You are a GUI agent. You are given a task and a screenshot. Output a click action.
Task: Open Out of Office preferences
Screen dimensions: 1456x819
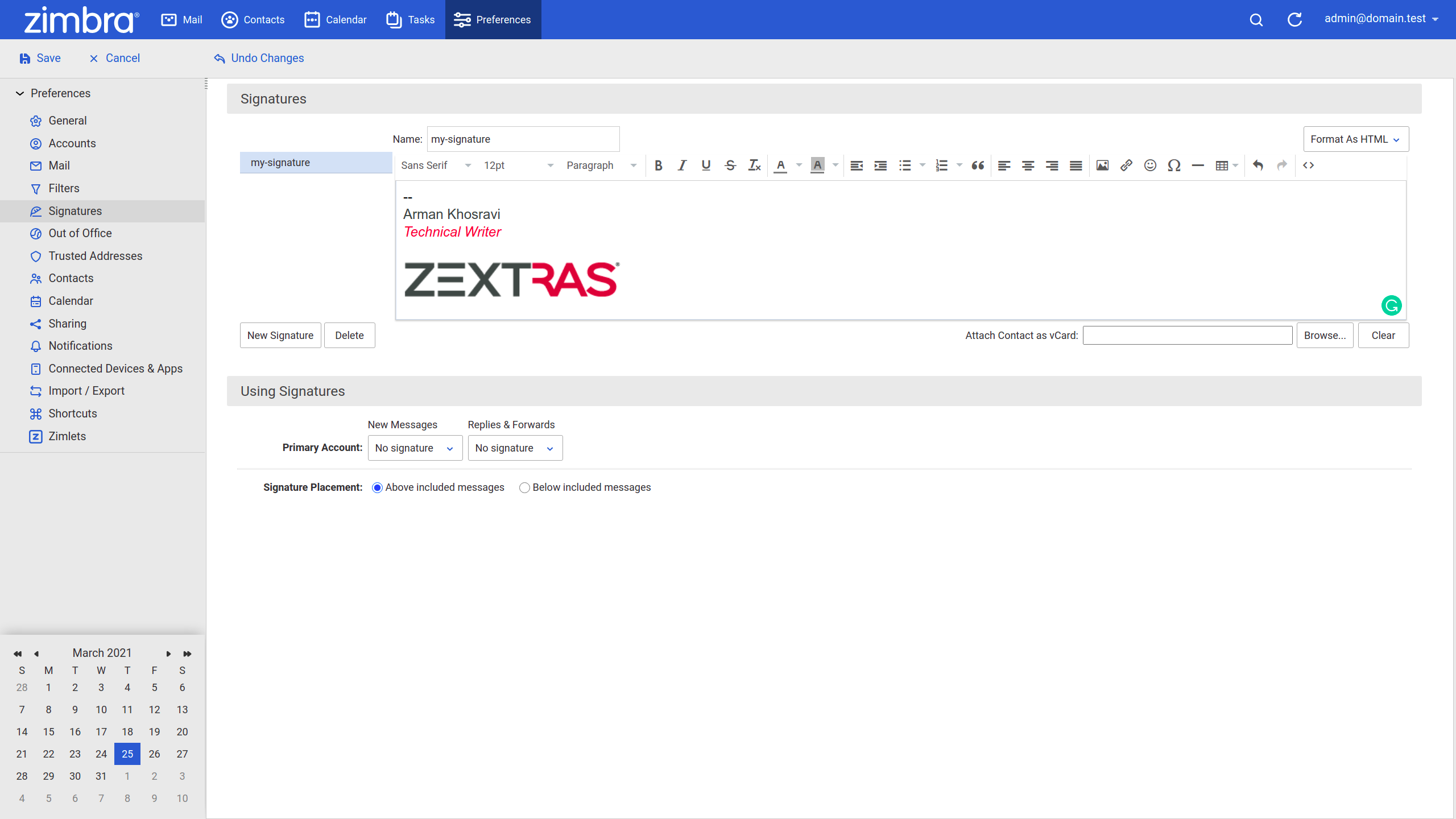(79, 233)
